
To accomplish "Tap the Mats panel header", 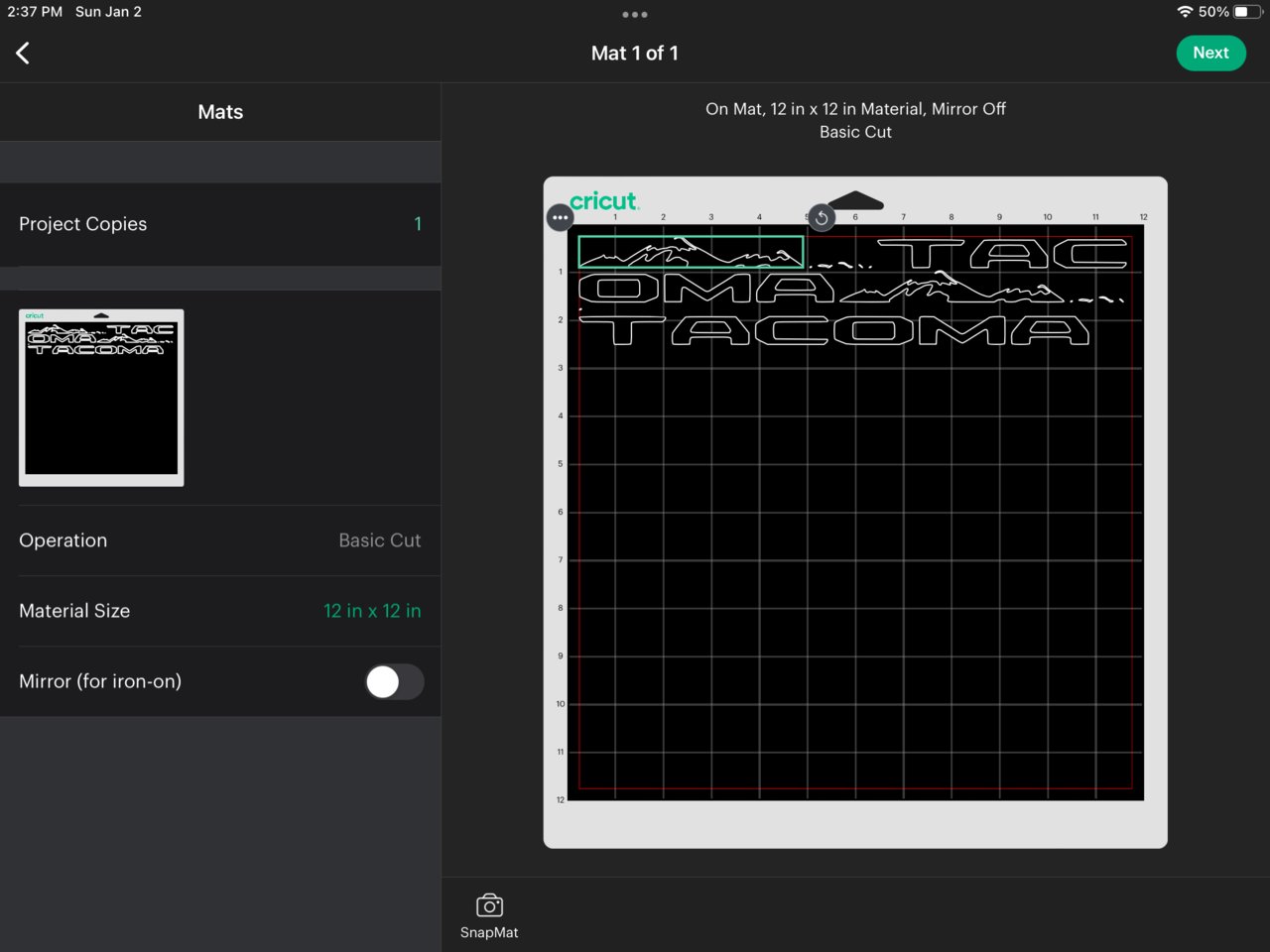I will click(x=220, y=112).
